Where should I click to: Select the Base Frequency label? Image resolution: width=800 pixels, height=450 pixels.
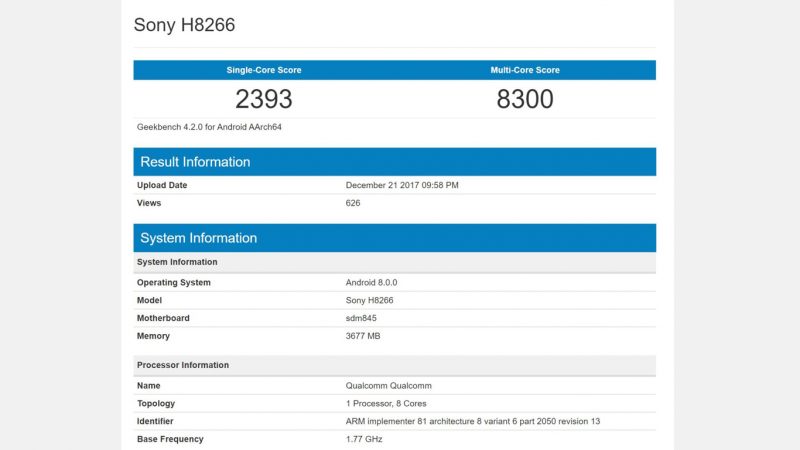pyautogui.click(x=170, y=439)
